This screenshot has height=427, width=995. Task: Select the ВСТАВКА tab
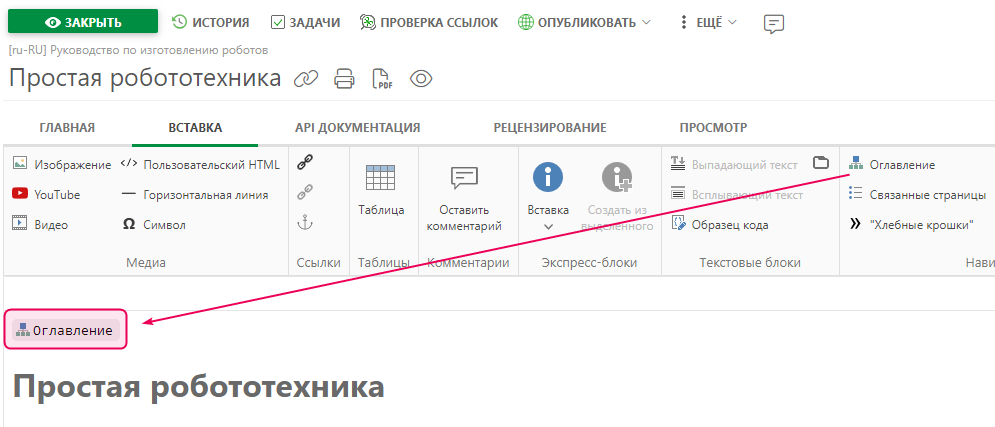[x=195, y=128]
